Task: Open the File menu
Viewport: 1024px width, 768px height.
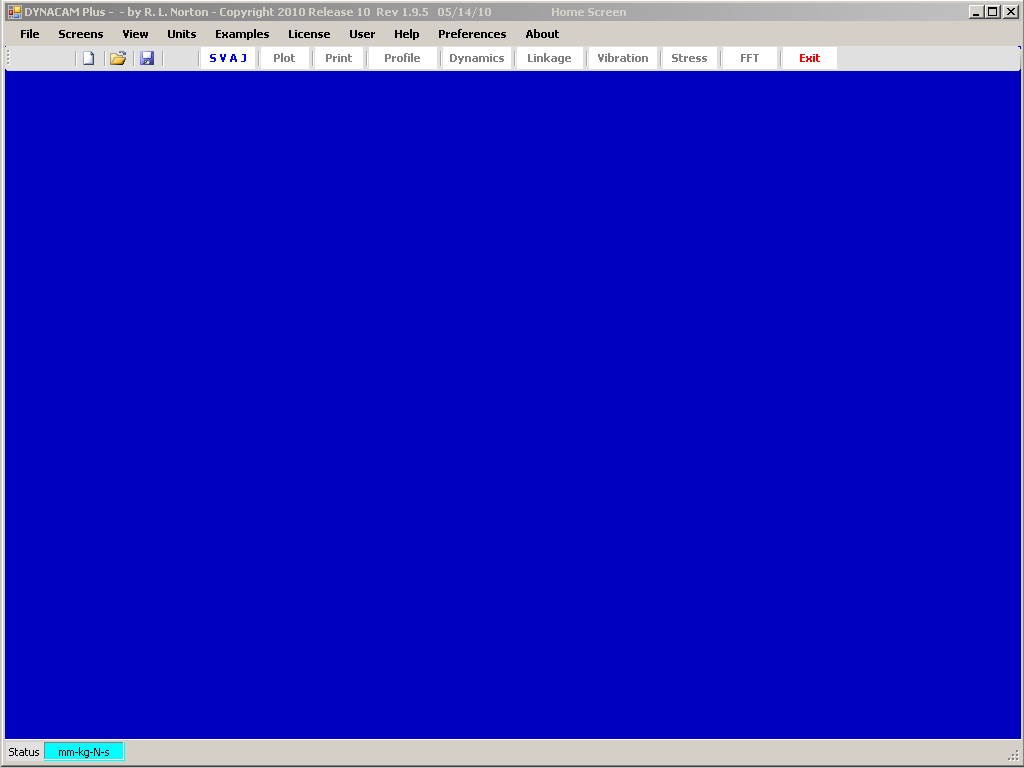Action: 29,34
